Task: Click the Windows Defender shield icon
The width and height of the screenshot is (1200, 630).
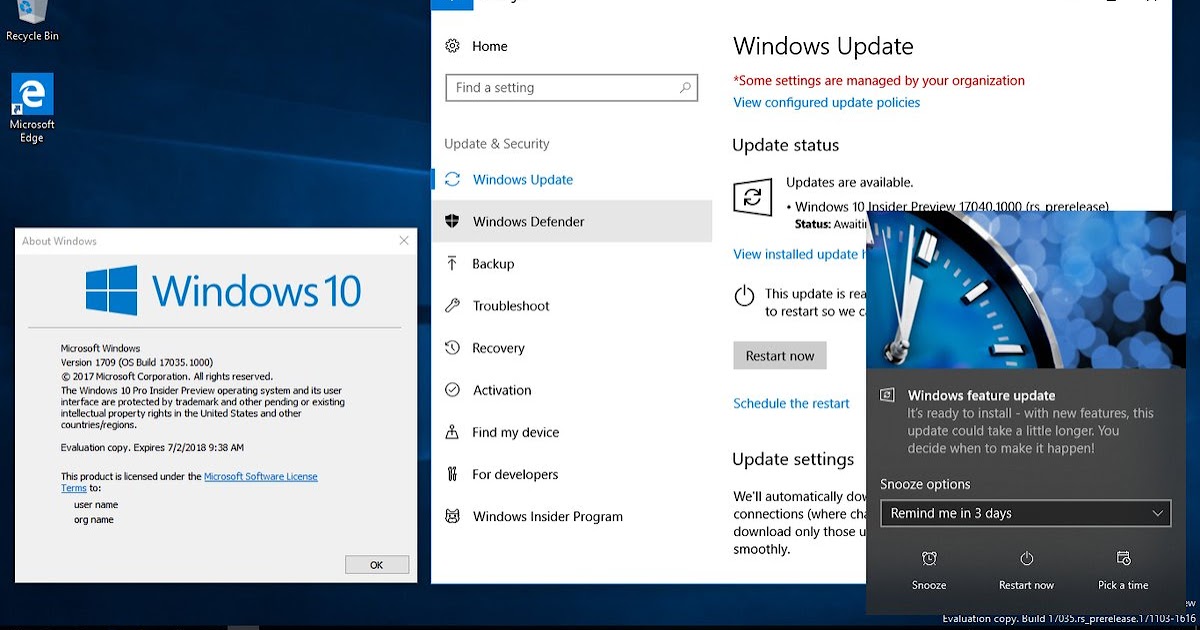Action: pyautogui.click(x=453, y=222)
